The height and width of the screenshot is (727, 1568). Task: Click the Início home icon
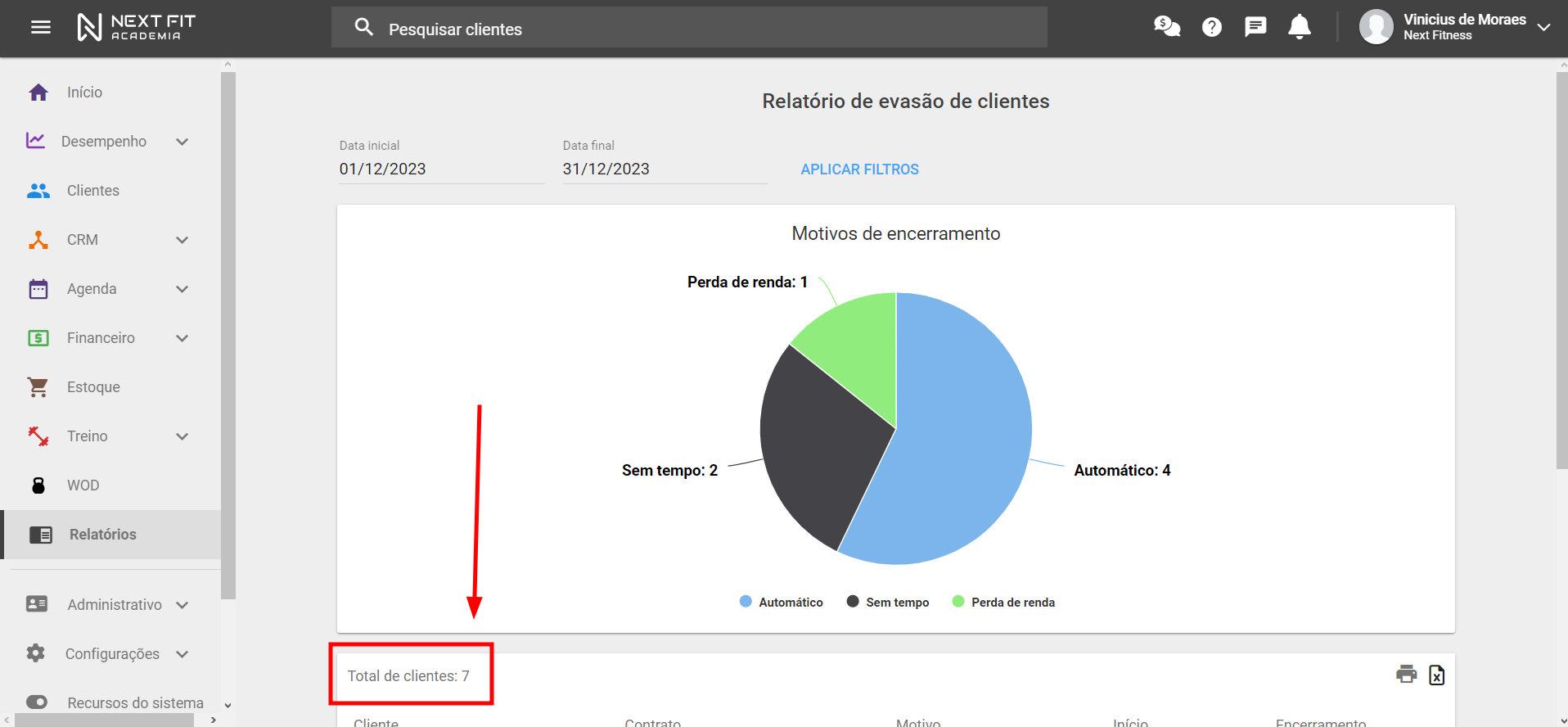pyautogui.click(x=38, y=93)
